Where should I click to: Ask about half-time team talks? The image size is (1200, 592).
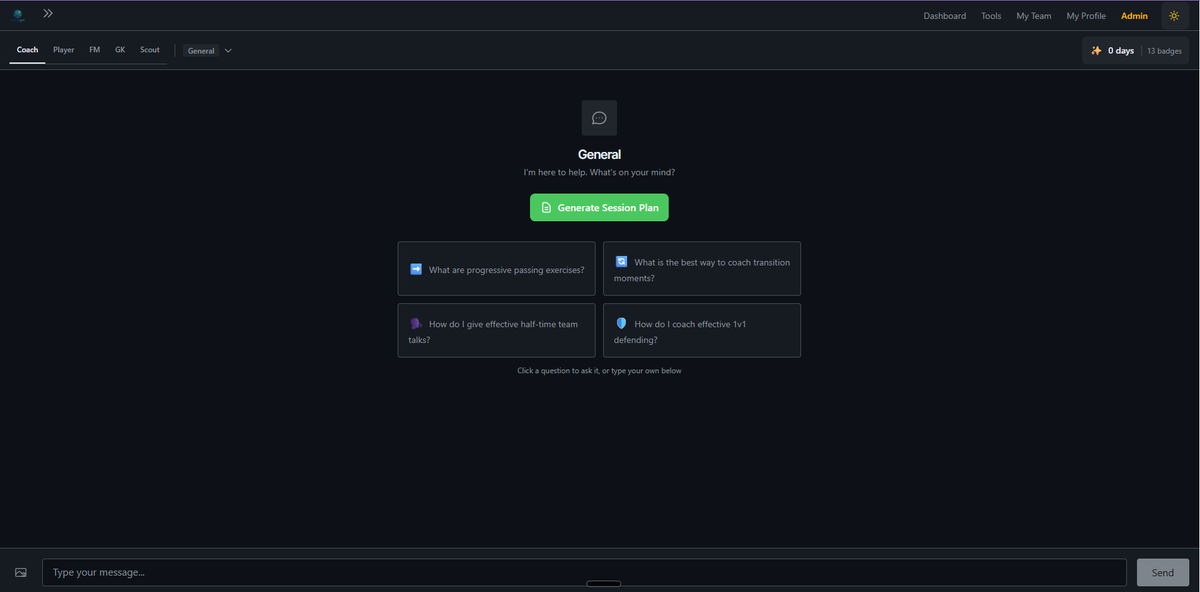(x=496, y=330)
